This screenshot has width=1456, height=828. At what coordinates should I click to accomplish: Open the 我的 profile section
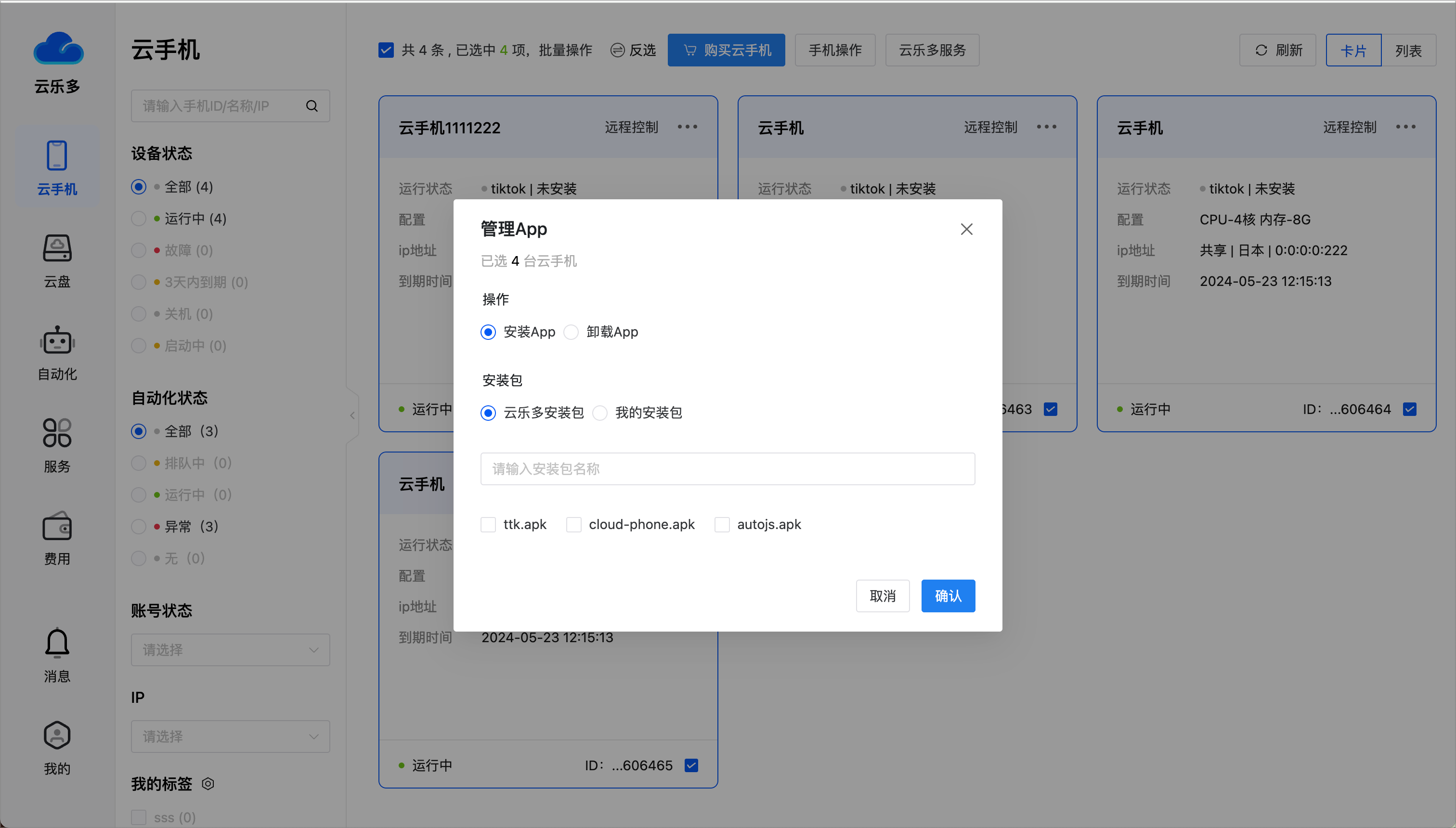[57, 749]
